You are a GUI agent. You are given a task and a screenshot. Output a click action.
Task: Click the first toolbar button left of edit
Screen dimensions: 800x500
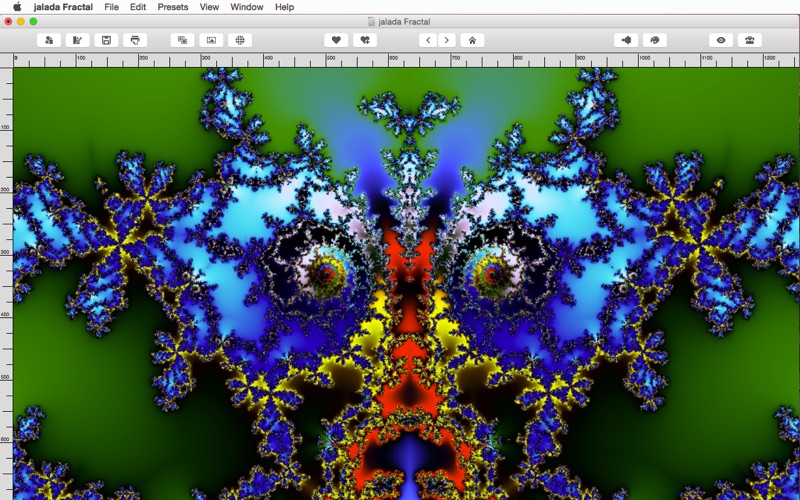click(49, 40)
